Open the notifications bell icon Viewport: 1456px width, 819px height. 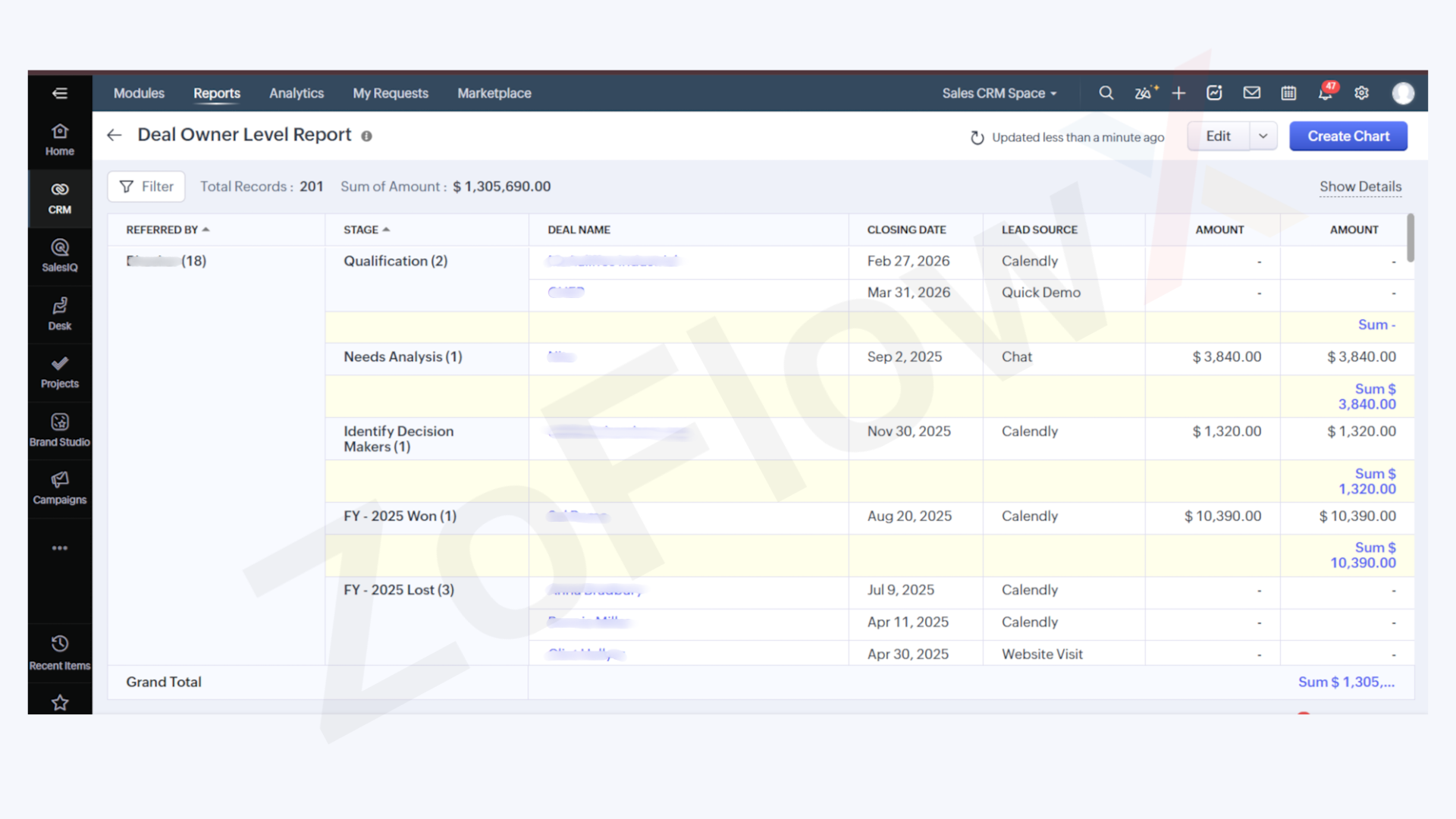pyautogui.click(x=1325, y=93)
